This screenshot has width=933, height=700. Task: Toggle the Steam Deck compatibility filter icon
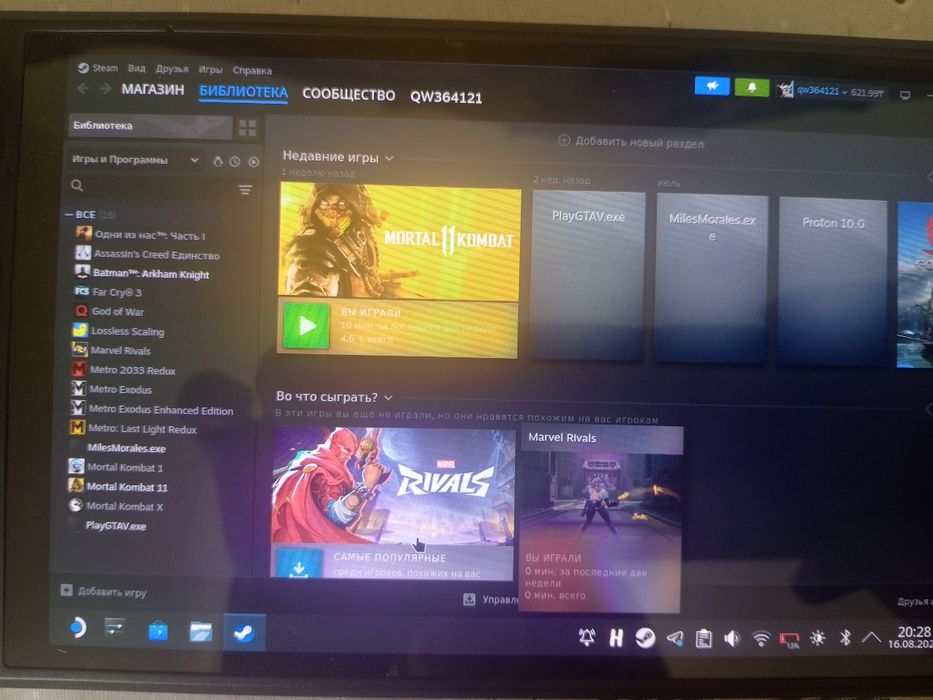pos(218,161)
